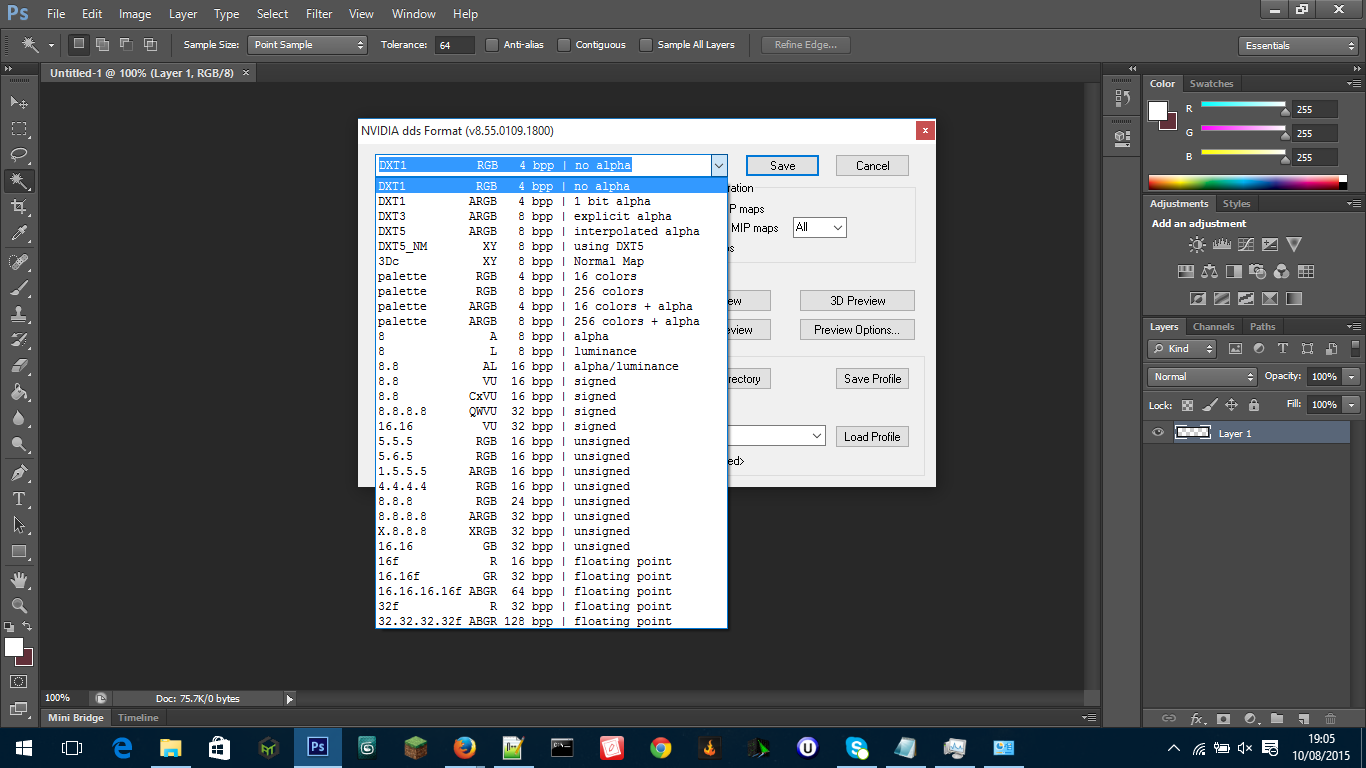Enable Sample All Layers checkbox
The width and height of the screenshot is (1366, 768).
click(646, 45)
